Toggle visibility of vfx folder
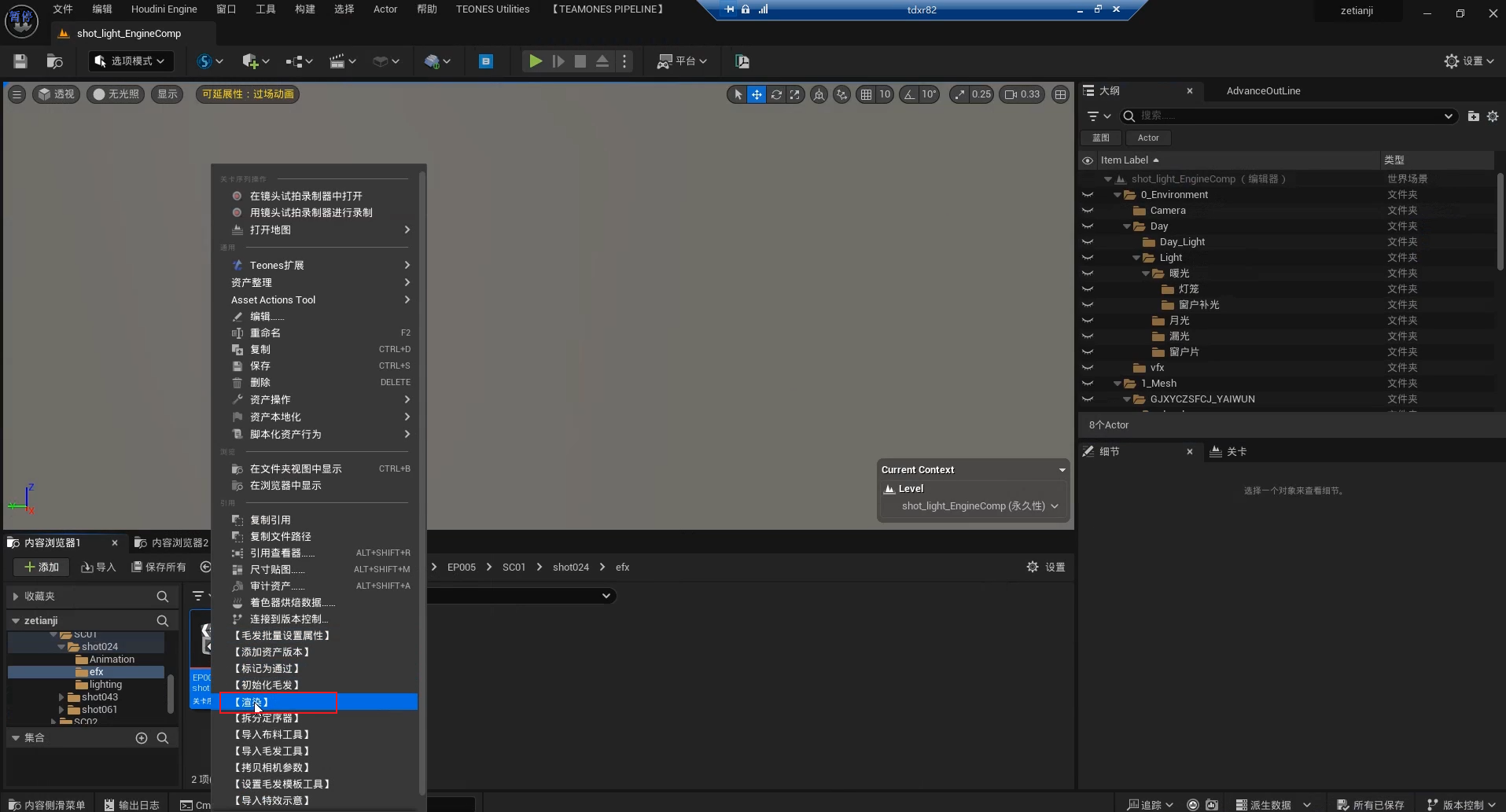The height and width of the screenshot is (812, 1506). pyautogui.click(x=1088, y=368)
